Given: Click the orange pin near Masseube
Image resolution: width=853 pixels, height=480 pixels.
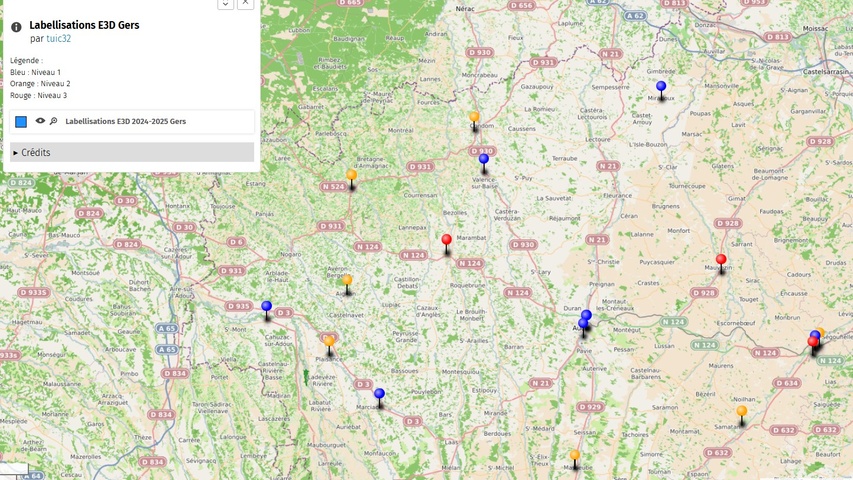Looking at the screenshot, I should 575,456.
